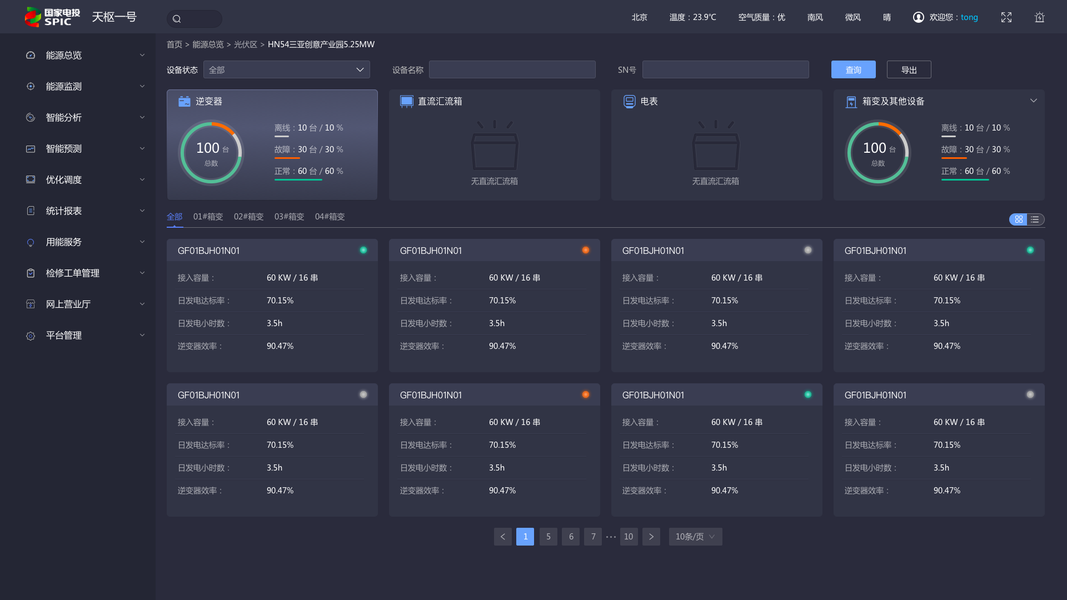Click the empty box icon under 直流汇流箱
The height and width of the screenshot is (600, 1067).
[495, 145]
